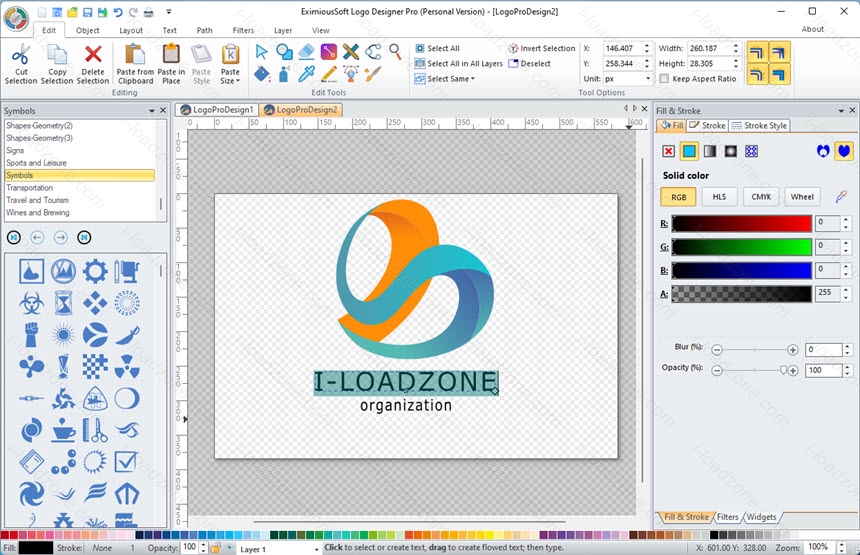The width and height of the screenshot is (860, 555).
Task: Select the pencil drawing tool
Action: pos(329,74)
